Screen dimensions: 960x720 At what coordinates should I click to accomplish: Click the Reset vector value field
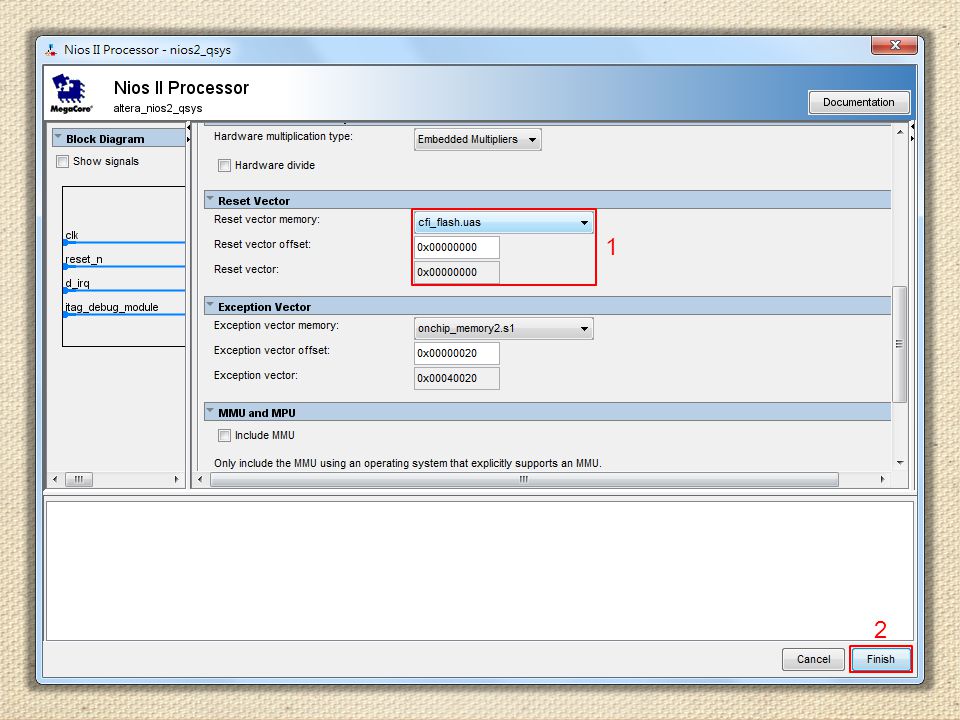[457, 272]
